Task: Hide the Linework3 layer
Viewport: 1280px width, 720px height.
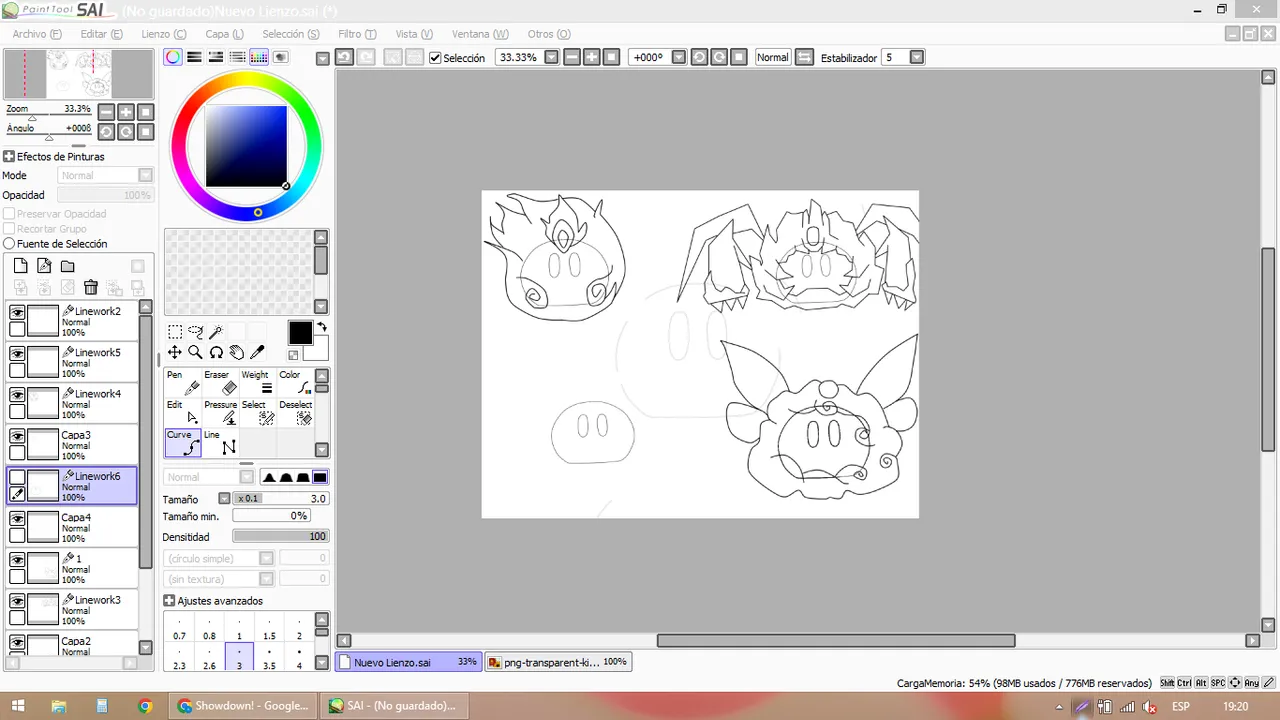Action: tap(17, 601)
